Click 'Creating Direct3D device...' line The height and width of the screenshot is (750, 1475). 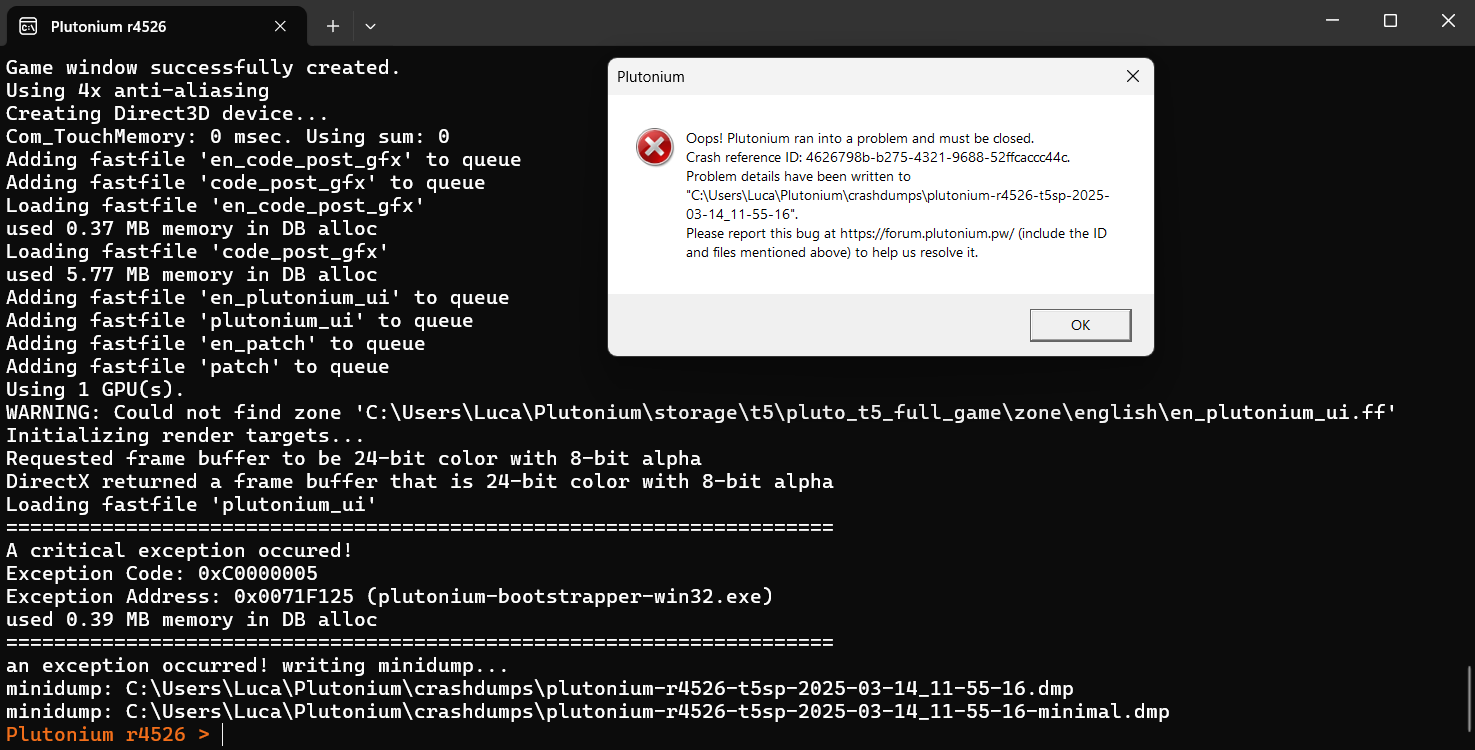168,114
